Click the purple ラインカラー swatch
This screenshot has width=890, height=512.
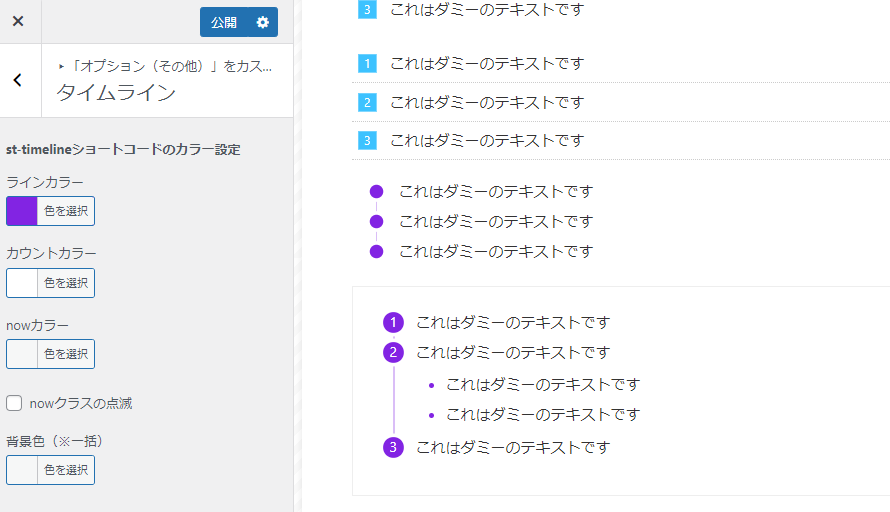click(x=22, y=211)
